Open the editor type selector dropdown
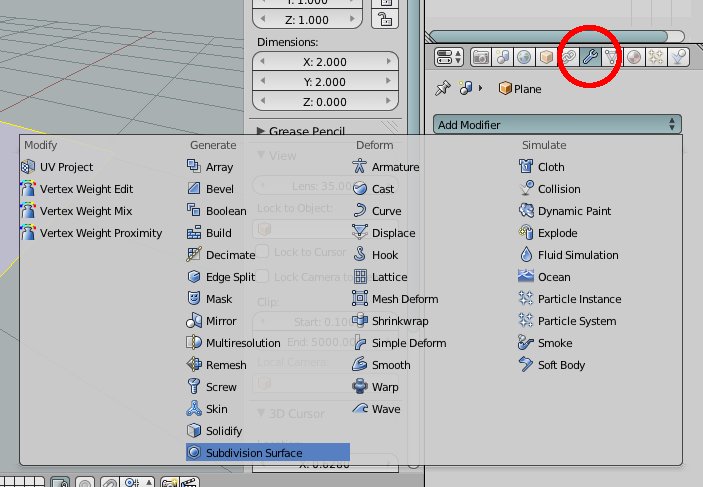Image resolution: width=703 pixels, height=487 pixels. click(x=448, y=57)
